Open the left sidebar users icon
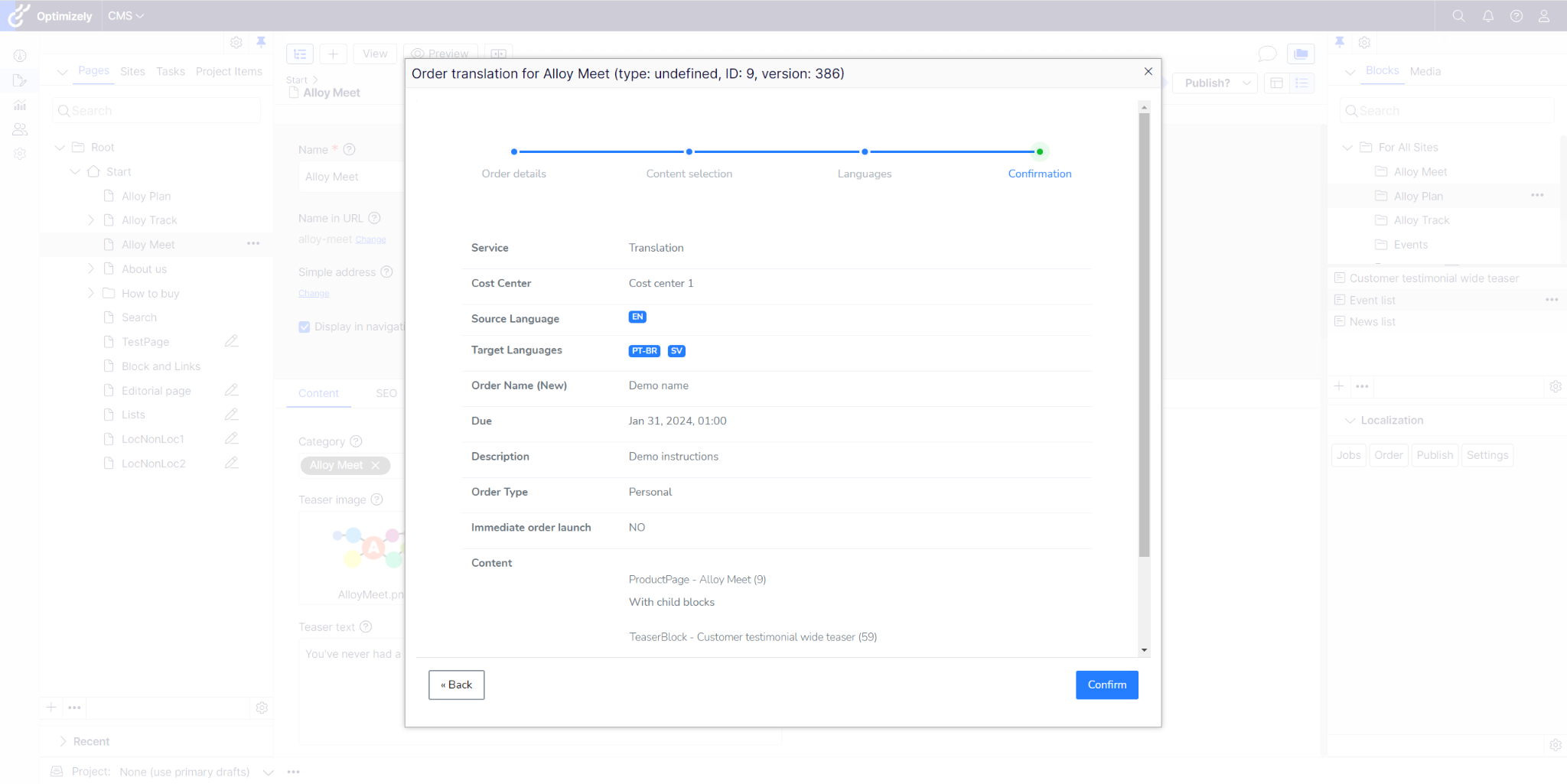 [20, 129]
